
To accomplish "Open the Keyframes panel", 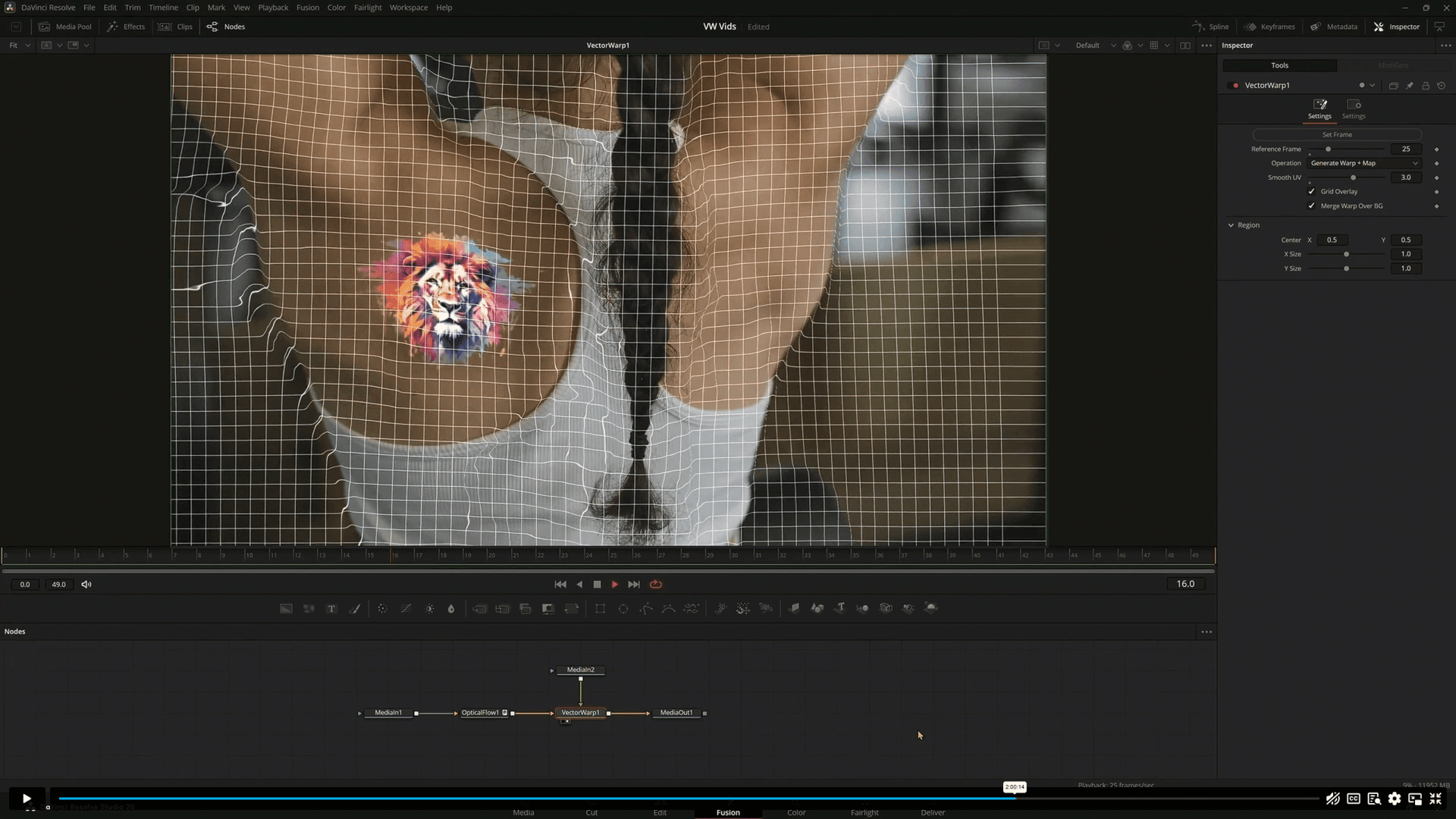I will (x=1269, y=27).
